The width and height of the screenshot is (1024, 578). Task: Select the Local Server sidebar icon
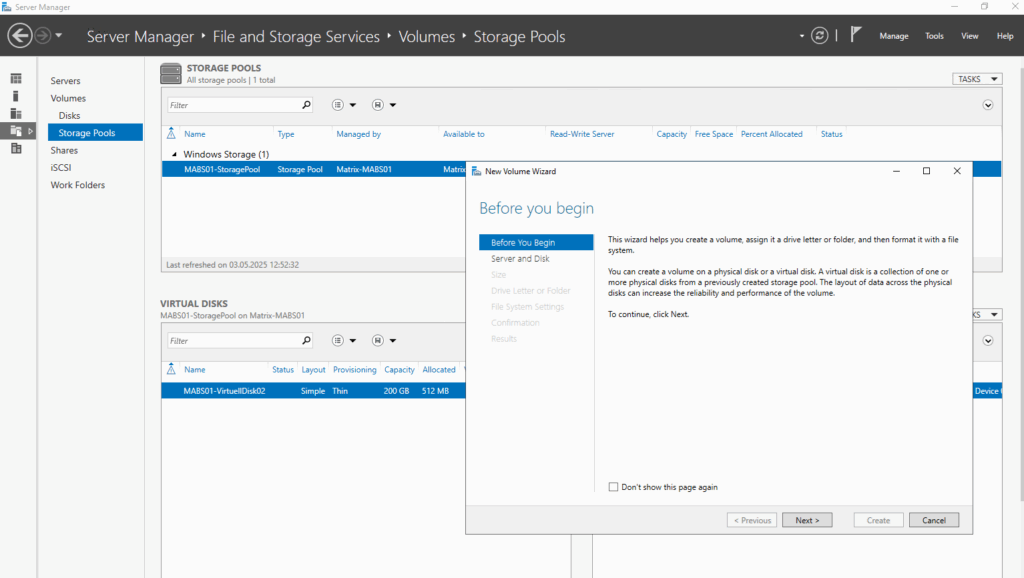coord(16,96)
